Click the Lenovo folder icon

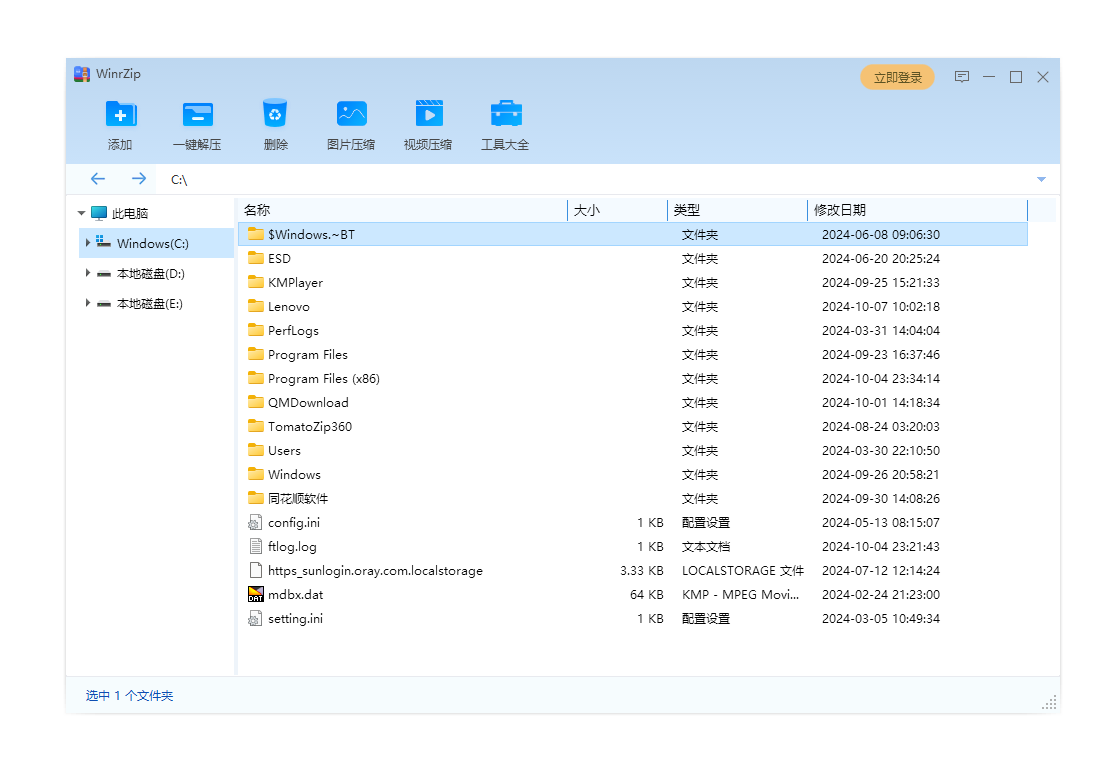click(256, 306)
